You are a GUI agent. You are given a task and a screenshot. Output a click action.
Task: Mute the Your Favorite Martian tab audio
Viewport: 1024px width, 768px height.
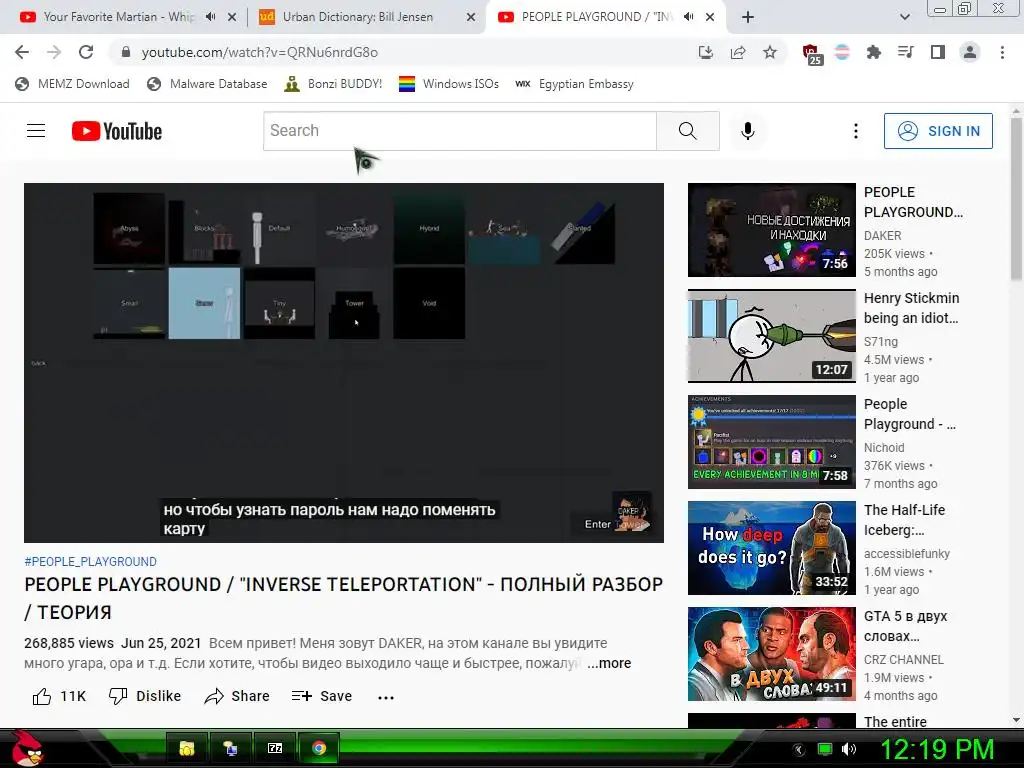pos(210,17)
